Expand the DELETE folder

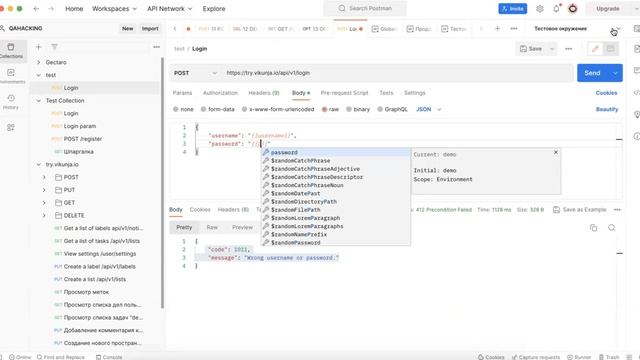[44, 216]
